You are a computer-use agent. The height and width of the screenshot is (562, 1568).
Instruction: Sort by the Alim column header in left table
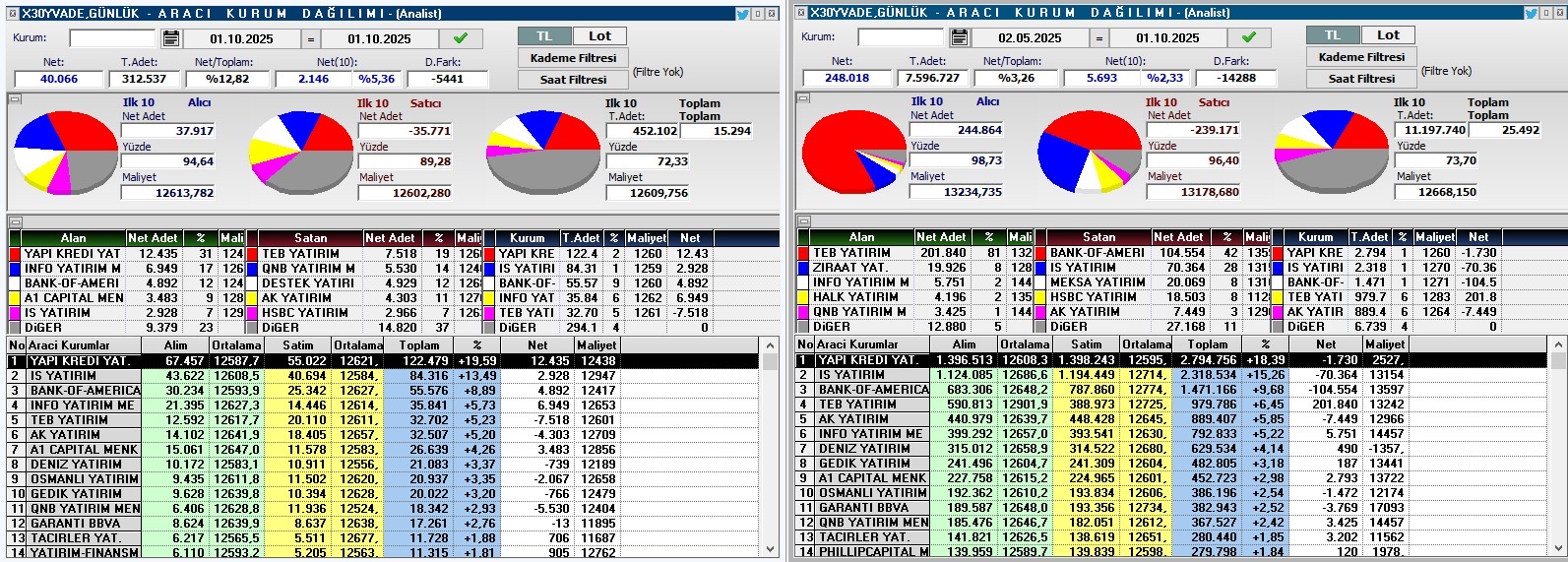175,345
